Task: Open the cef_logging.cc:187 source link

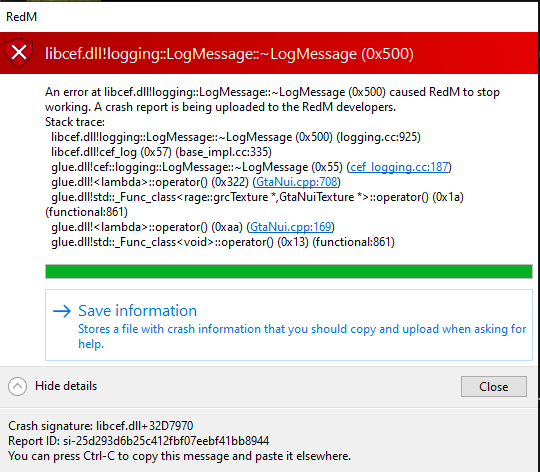Action: pyautogui.click(x=399, y=167)
